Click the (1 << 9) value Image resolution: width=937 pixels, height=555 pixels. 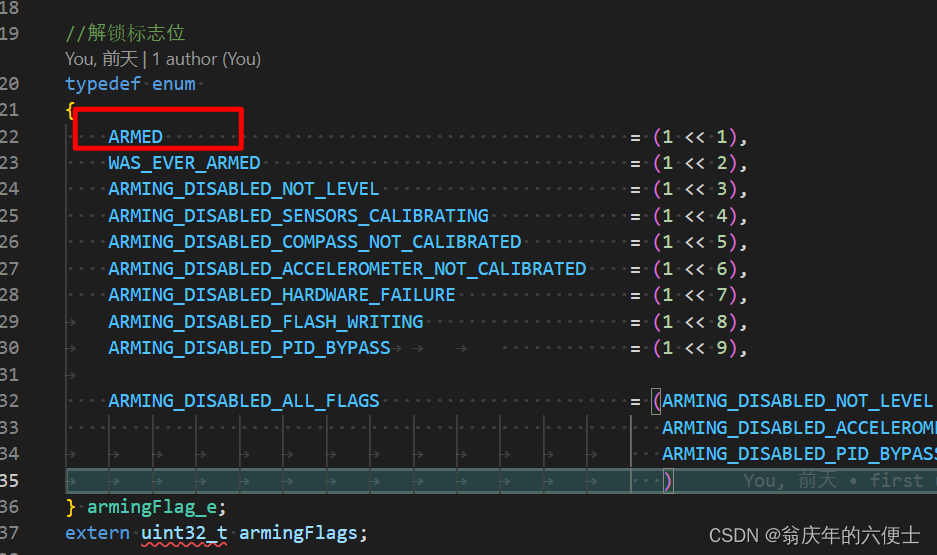[694, 348]
